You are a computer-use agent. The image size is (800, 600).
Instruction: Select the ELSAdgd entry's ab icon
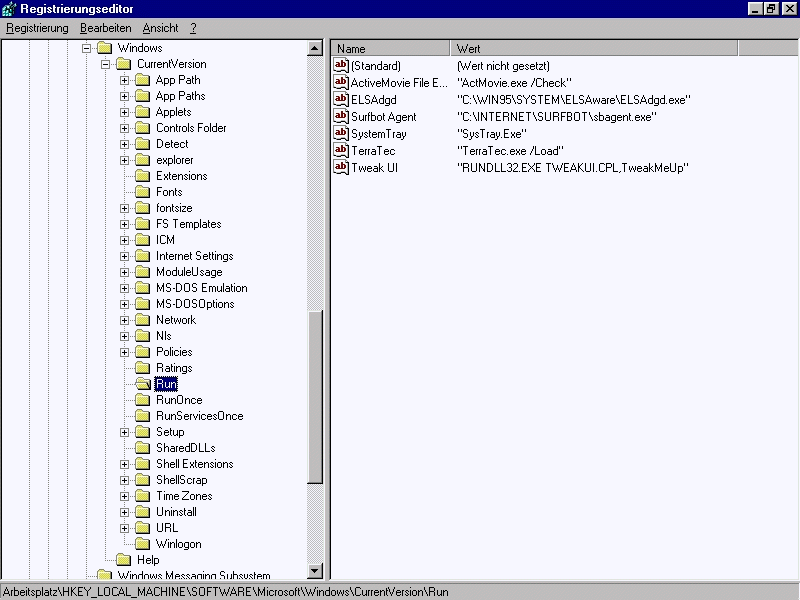click(x=341, y=99)
